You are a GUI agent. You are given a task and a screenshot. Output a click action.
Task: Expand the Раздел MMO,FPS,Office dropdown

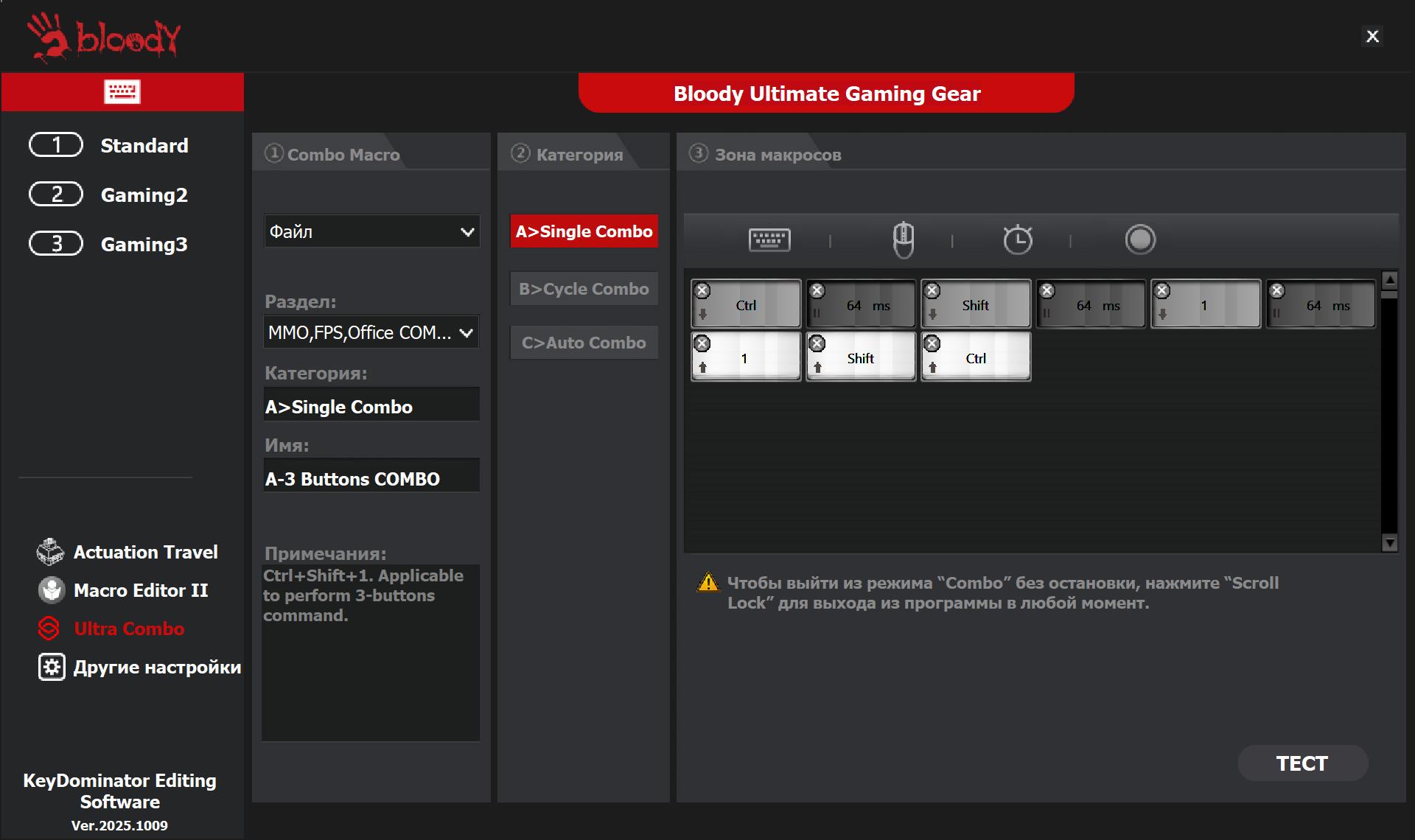click(371, 332)
